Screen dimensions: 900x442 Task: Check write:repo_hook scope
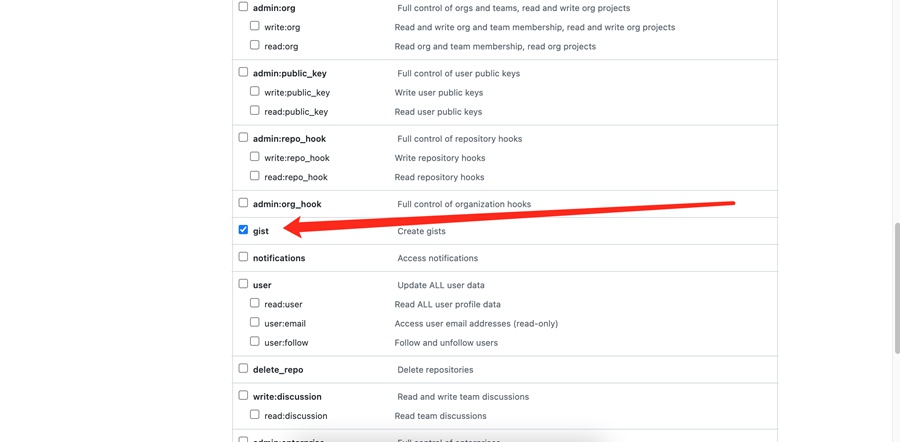(x=255, y=157)
